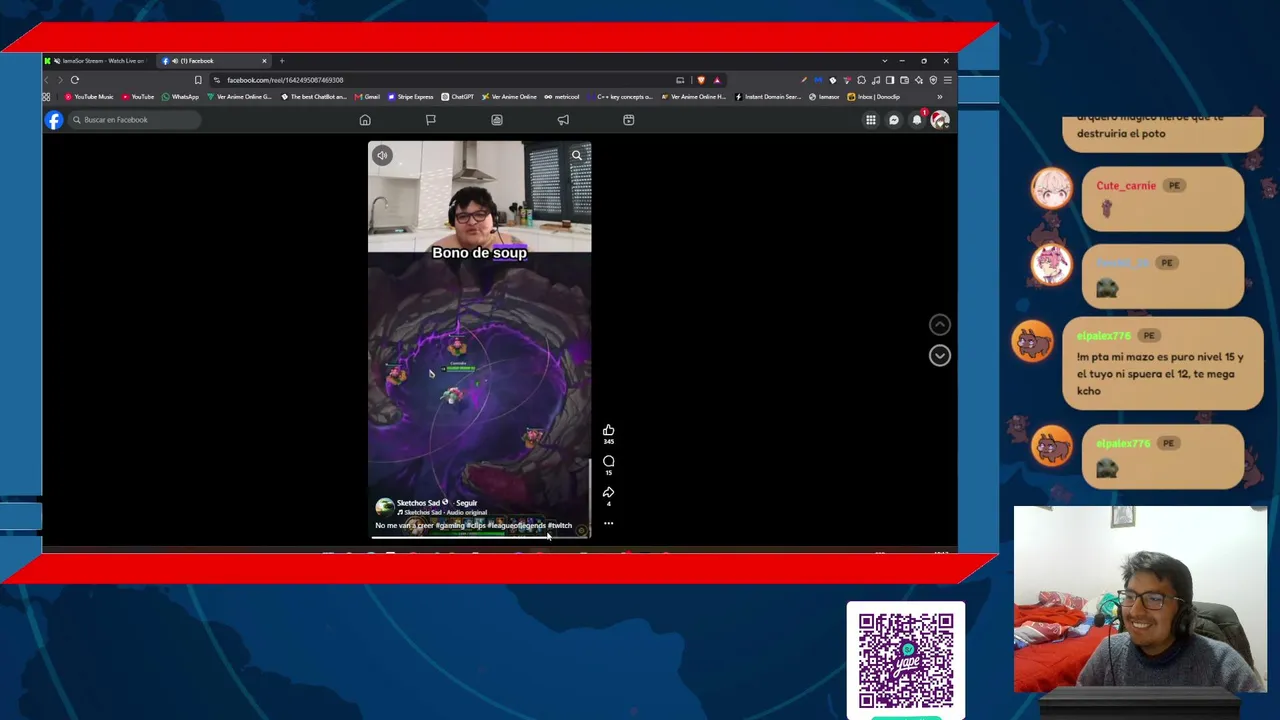
Task: Open the megaphone Ads icon
Action: [x=563, y=120]
